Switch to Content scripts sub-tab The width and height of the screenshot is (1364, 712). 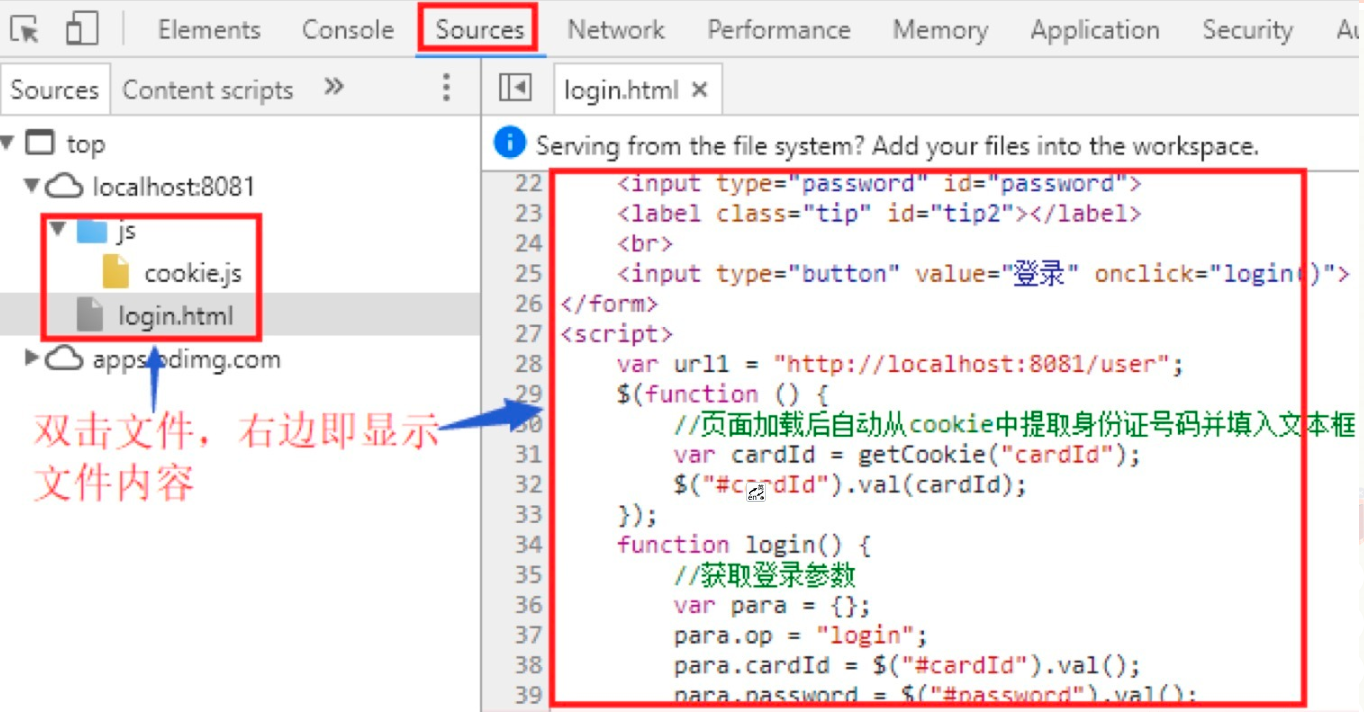coord(208,90)
